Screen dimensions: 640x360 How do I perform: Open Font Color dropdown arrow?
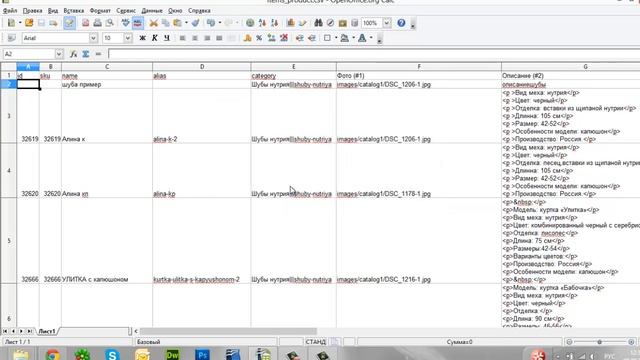tap(371, 38)
